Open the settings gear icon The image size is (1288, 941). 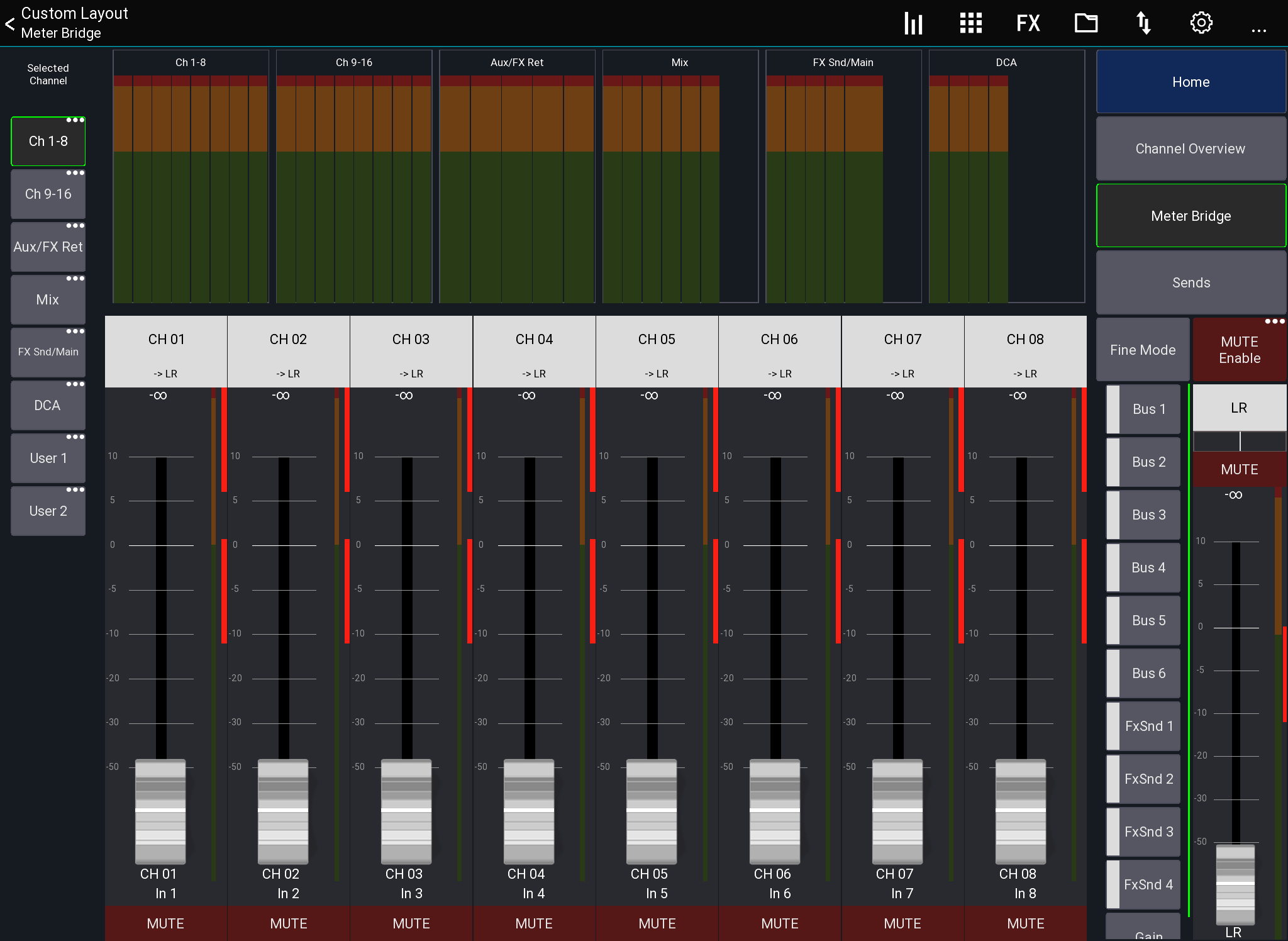click(1201, 23)
